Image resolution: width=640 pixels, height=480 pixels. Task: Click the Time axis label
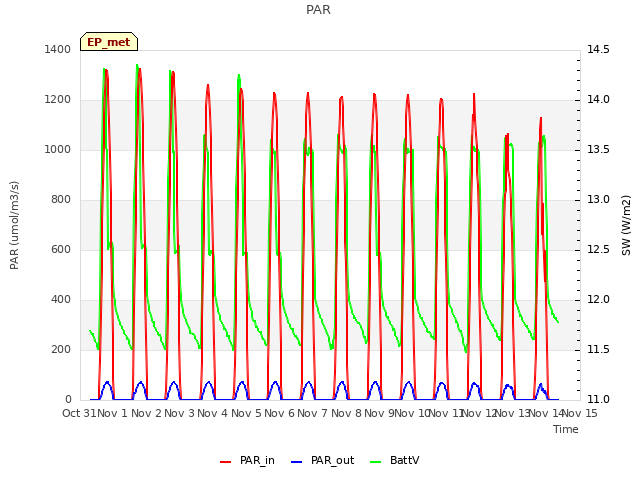tap(566, 429)
